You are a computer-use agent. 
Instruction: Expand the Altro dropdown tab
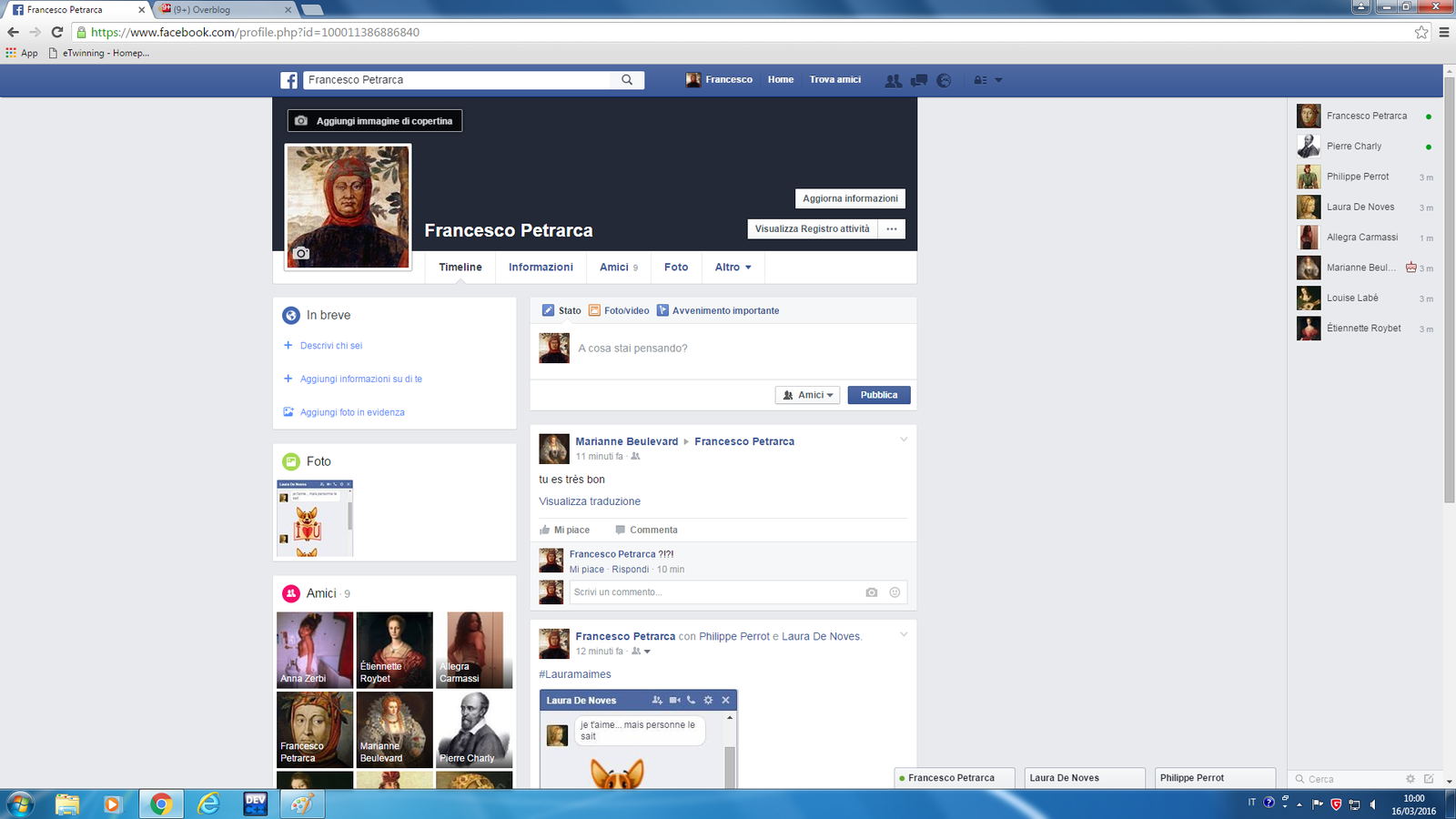pos(733,268)
